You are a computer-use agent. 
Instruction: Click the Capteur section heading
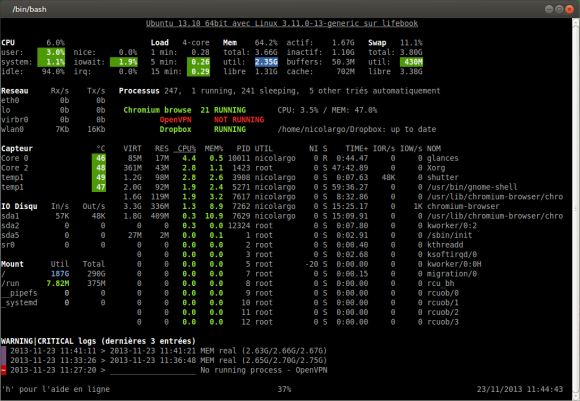(x=17, y=148)
